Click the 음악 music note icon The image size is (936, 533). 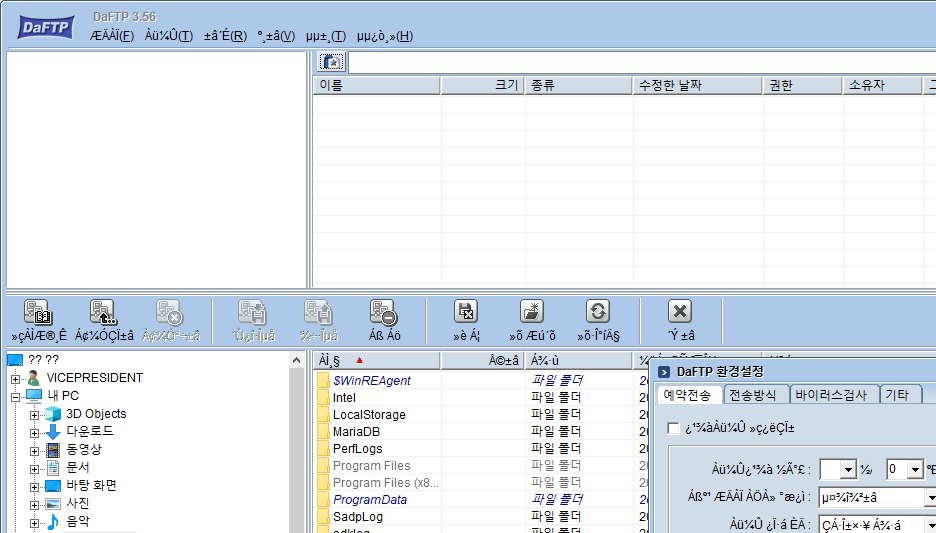point(53,522)
